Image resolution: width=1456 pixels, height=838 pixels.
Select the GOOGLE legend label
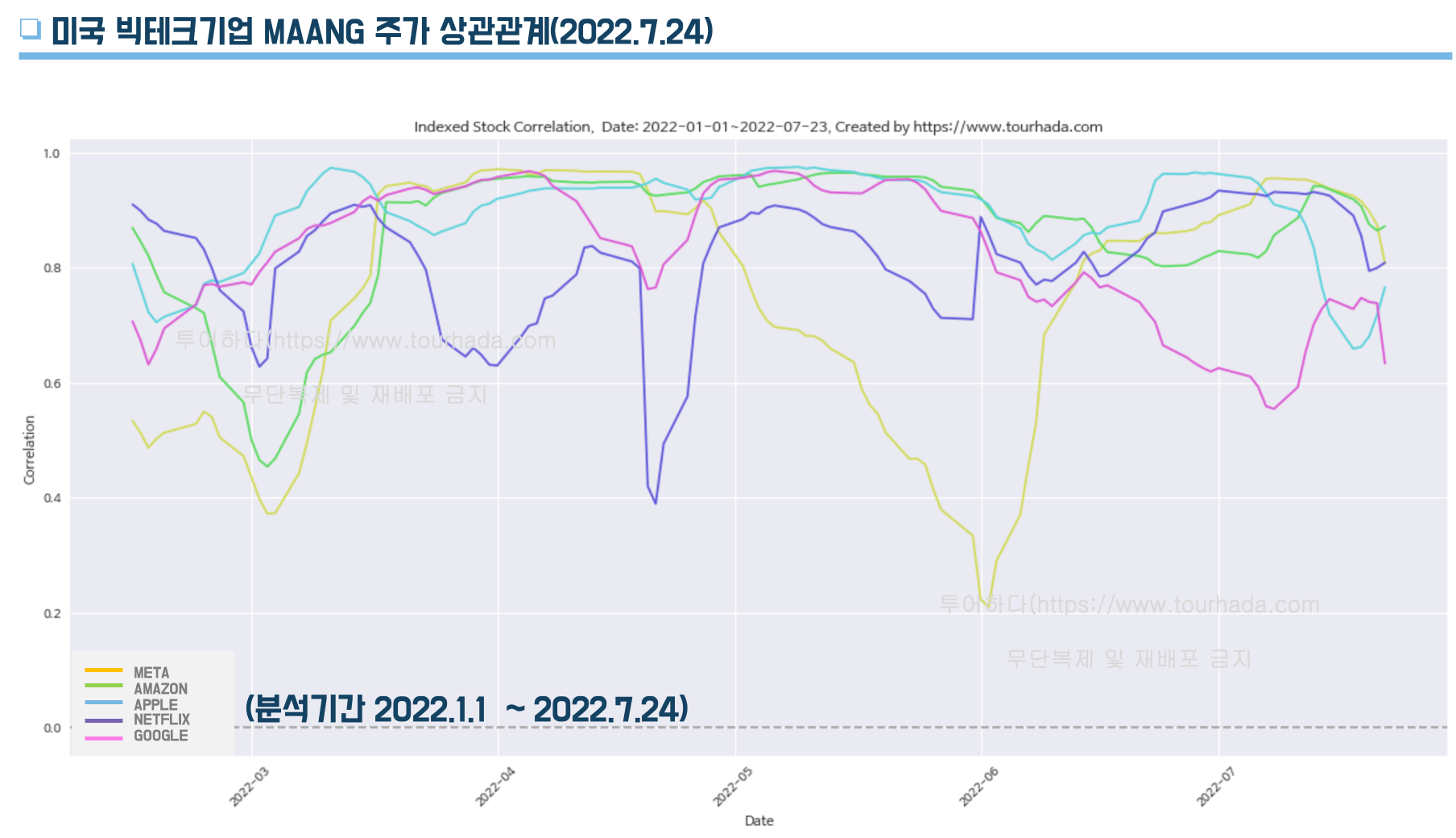point(161,736)
